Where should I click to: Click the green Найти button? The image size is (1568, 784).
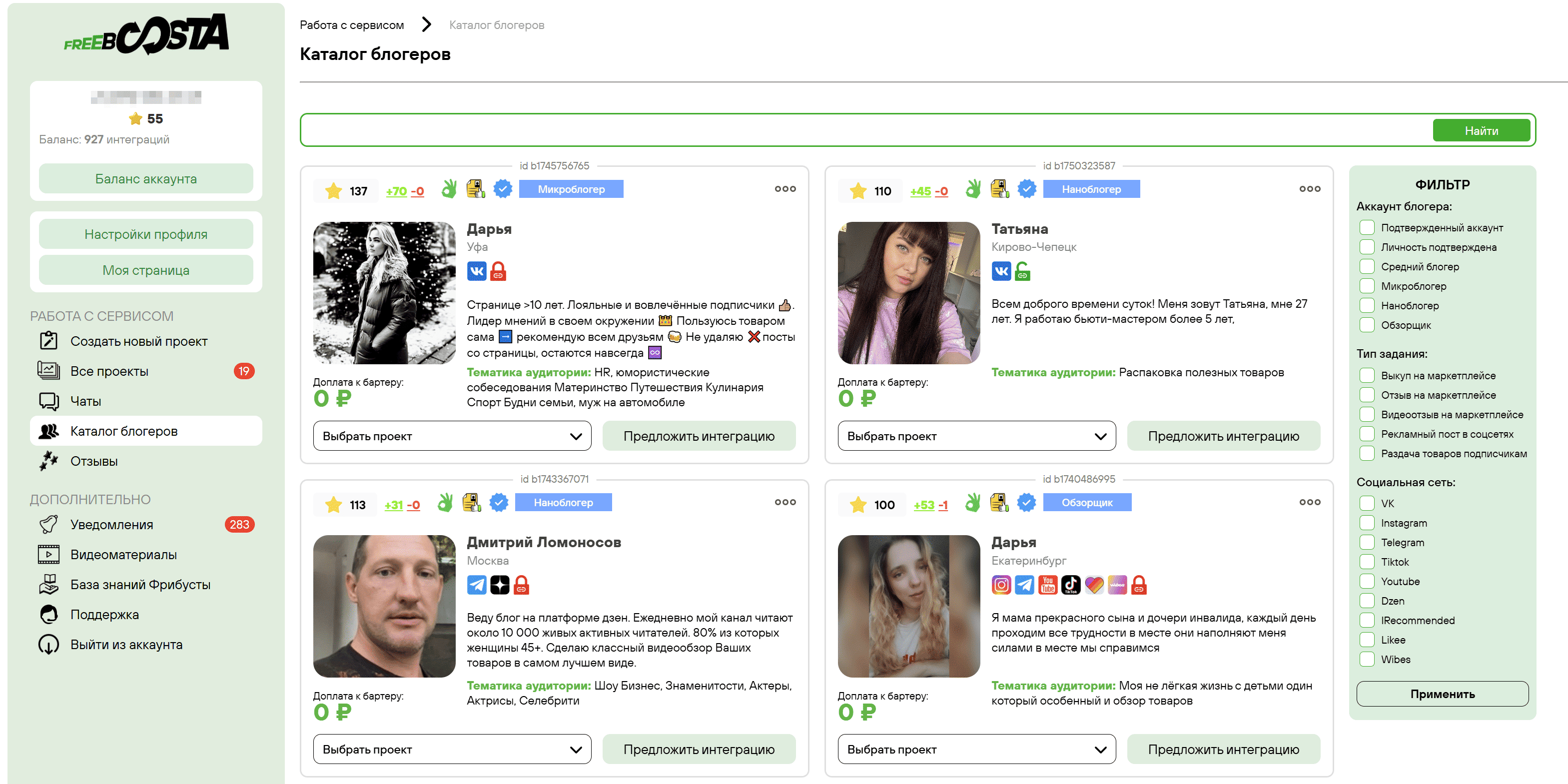[1481, 131]
